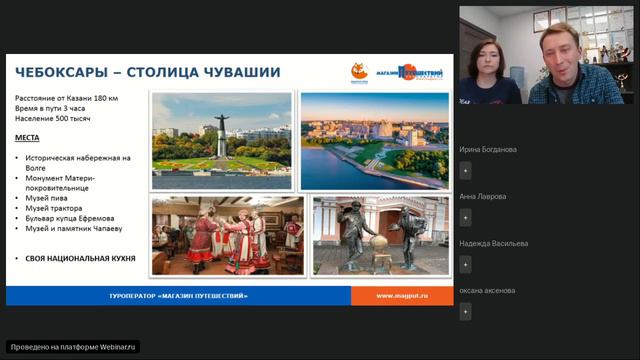Click the 'СВОЯ НАЦИОНАЛЬНАЯ КУХНЯ' bullet
This screenshot has height=360, width=640.
coord(80,258)
